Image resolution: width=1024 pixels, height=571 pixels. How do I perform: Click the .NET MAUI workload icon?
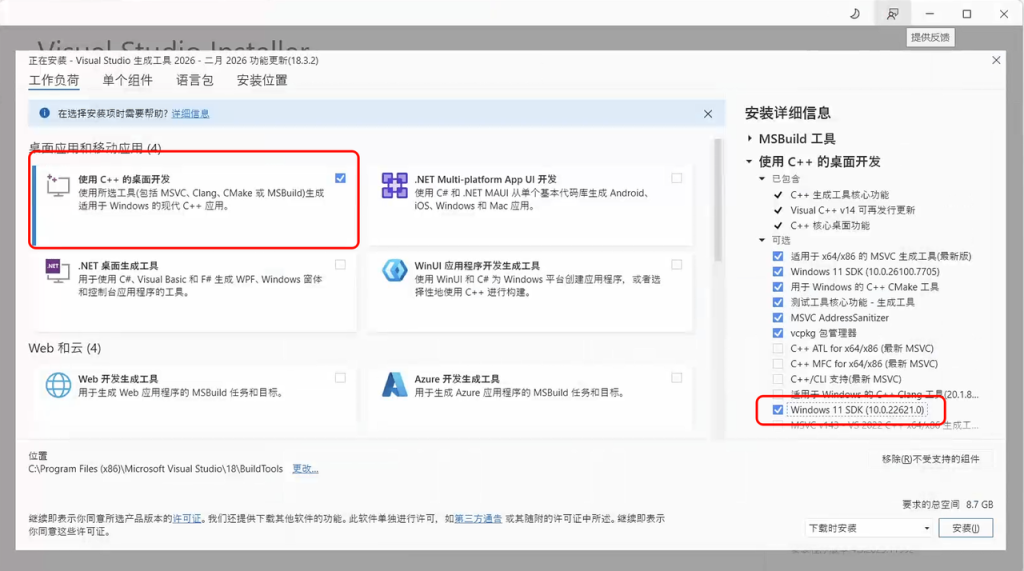click(394, 186)
